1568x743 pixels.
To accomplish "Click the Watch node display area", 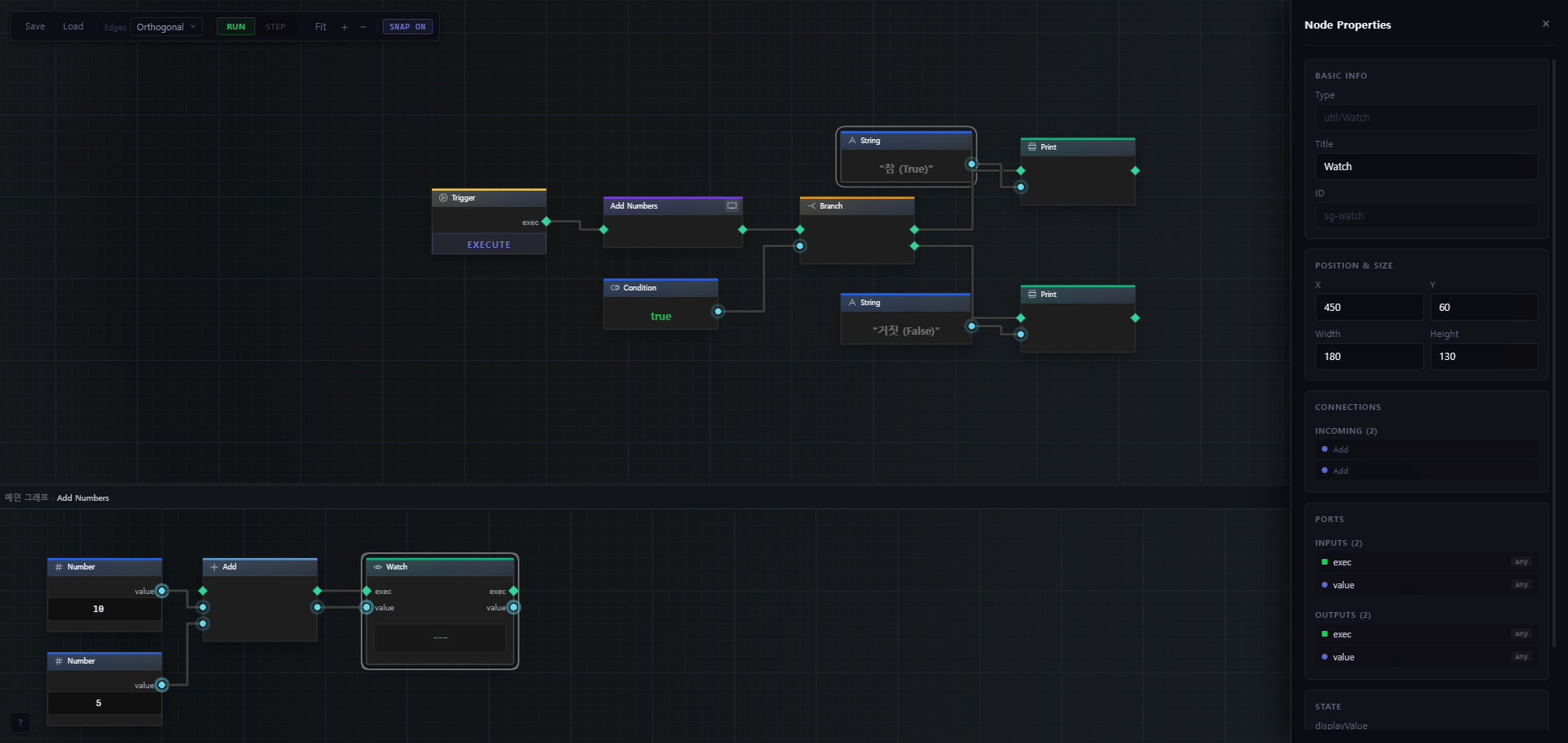I will (x=440, y=638).
